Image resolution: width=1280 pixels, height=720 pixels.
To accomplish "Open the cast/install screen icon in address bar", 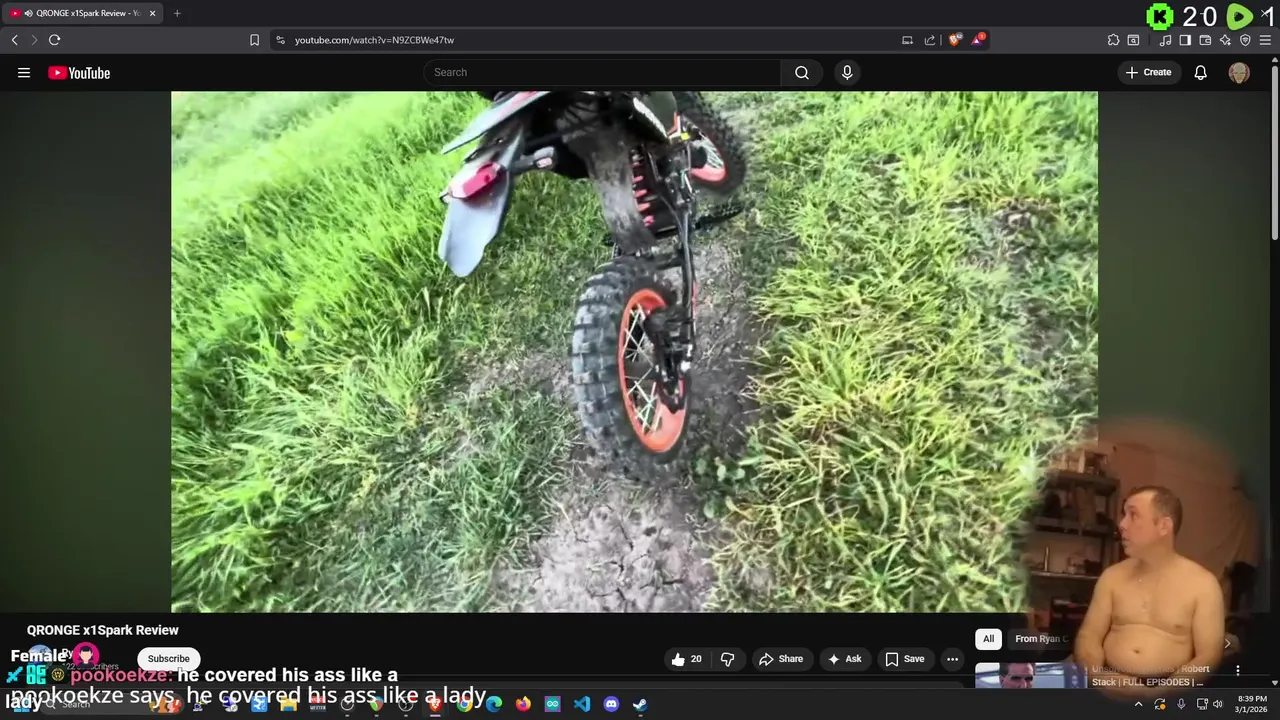I will coord(907,40).
